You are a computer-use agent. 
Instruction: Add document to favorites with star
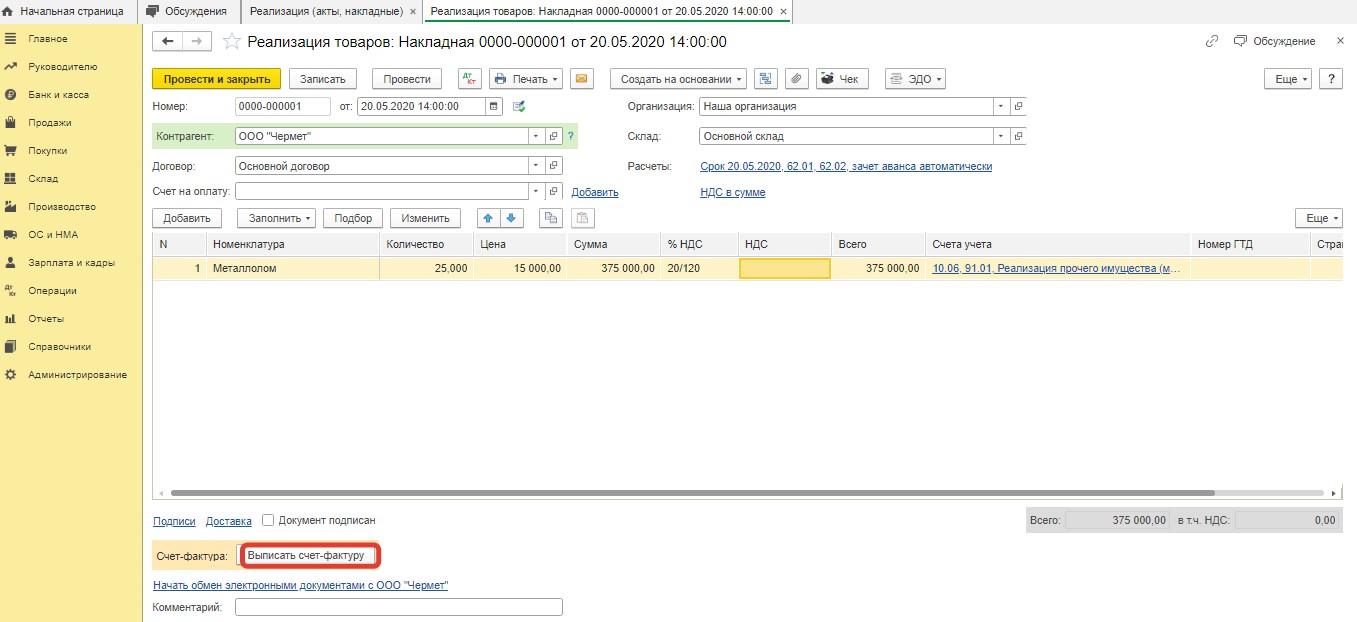click(231, 41)
